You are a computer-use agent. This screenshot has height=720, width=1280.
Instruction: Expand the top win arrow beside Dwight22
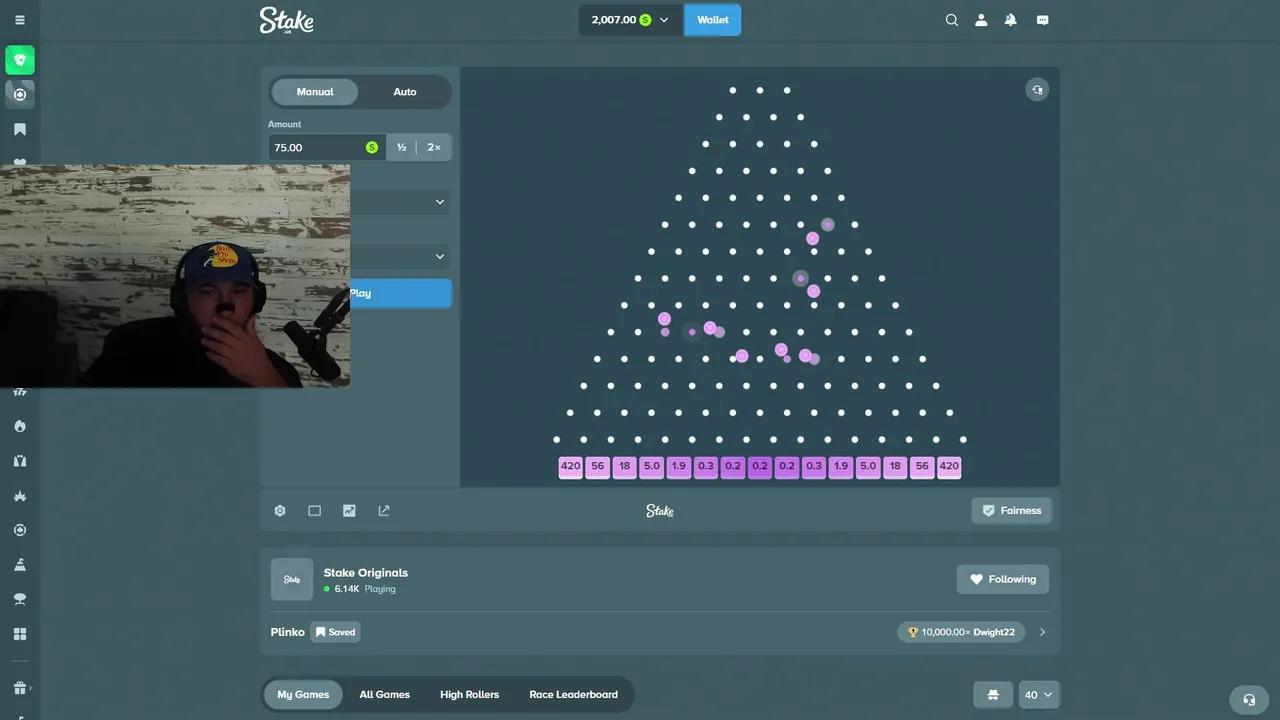(x=1042, y=632)
